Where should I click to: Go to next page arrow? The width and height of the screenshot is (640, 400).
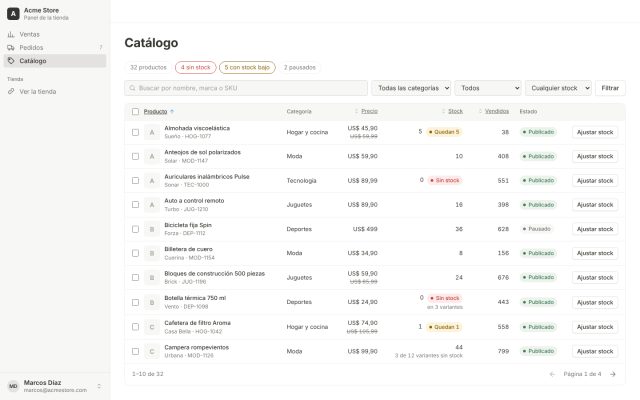613,374
